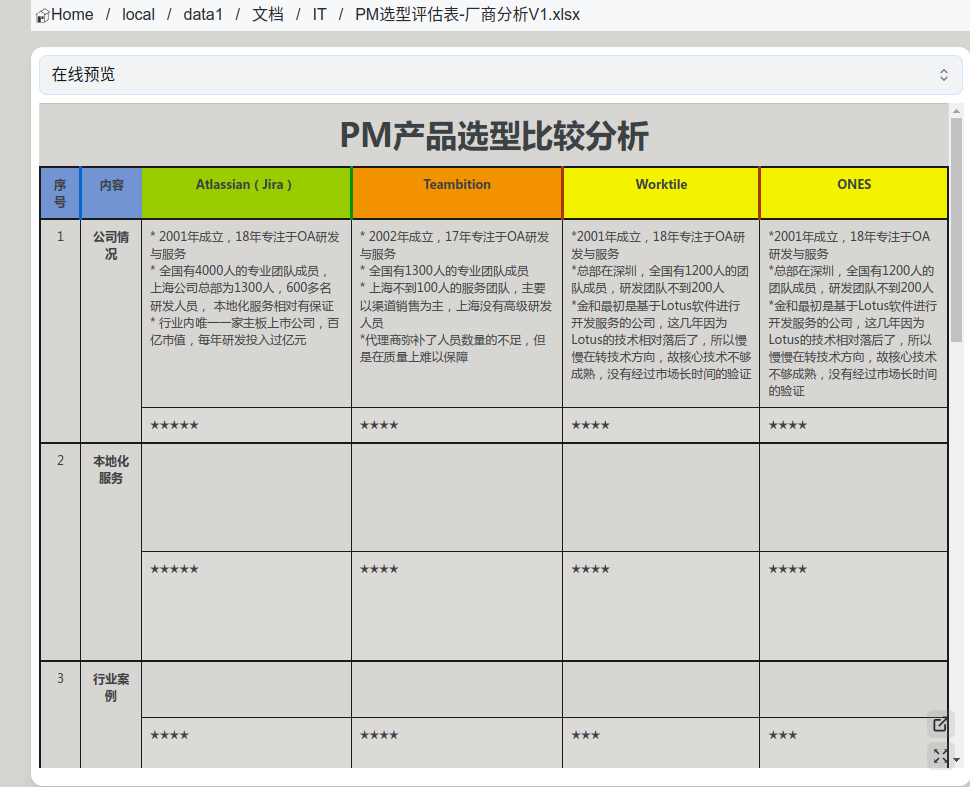Click the vertical scrollbar thumb
Image resolution: width=970 pixels, height=787 pixels.
(956, 230)
